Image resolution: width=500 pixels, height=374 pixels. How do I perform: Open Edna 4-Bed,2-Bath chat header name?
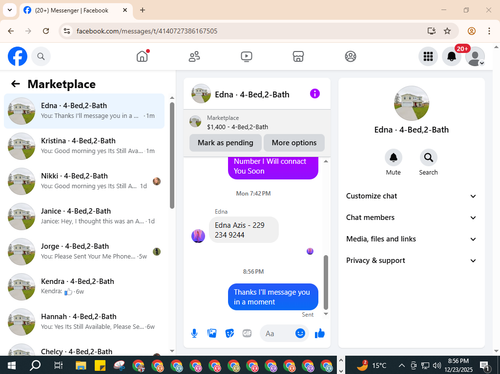[x=252, y=95]
